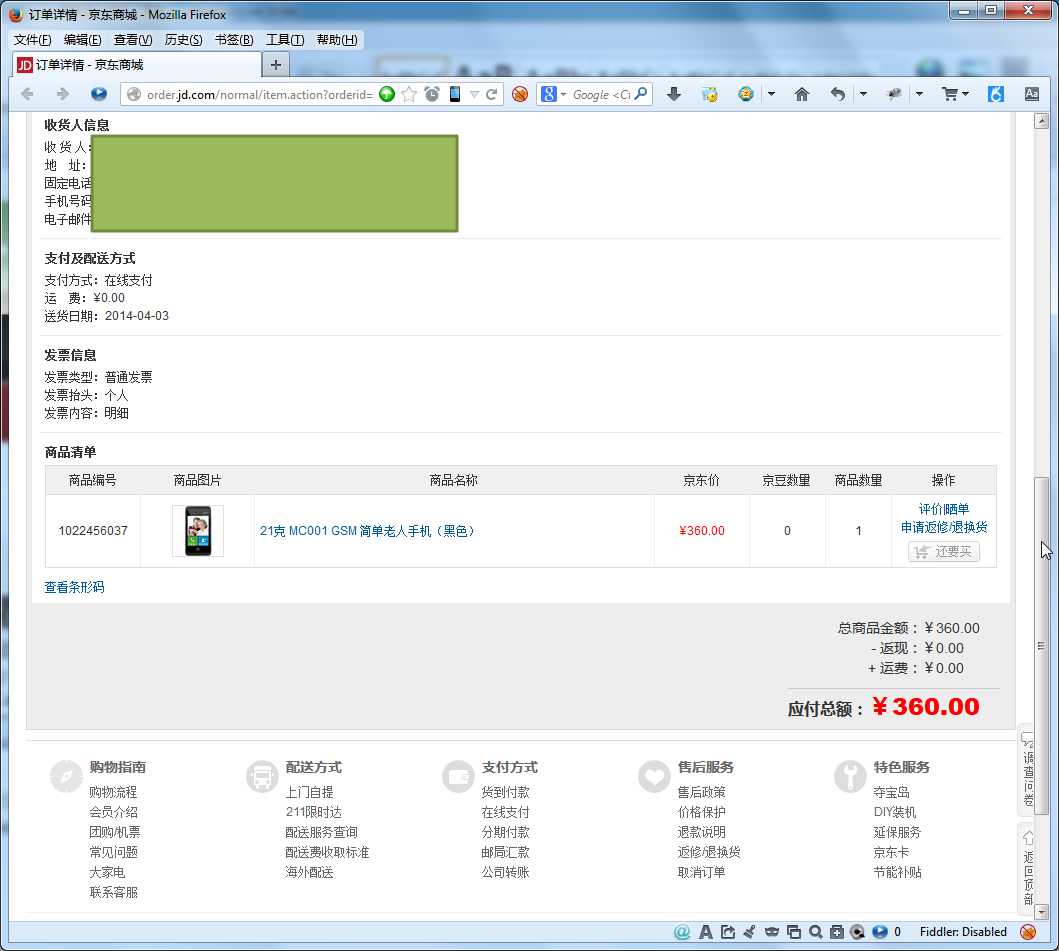Click the overlapping windows icon in status bar
The height and width of the screenshot is (951, 1059).
794,932
